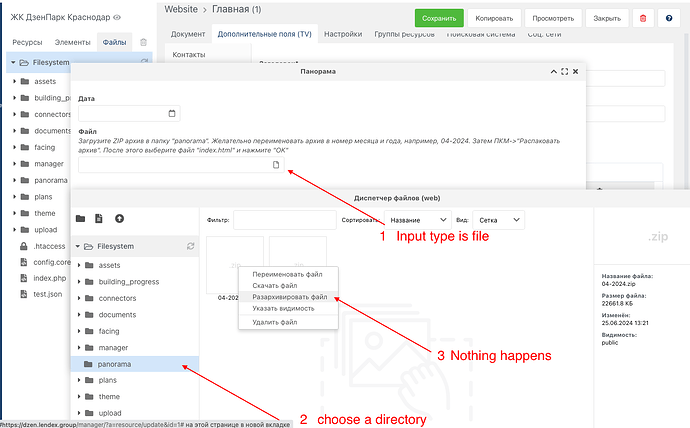Collapse Filesystem in file manager tree

click(x=77, y=246)
